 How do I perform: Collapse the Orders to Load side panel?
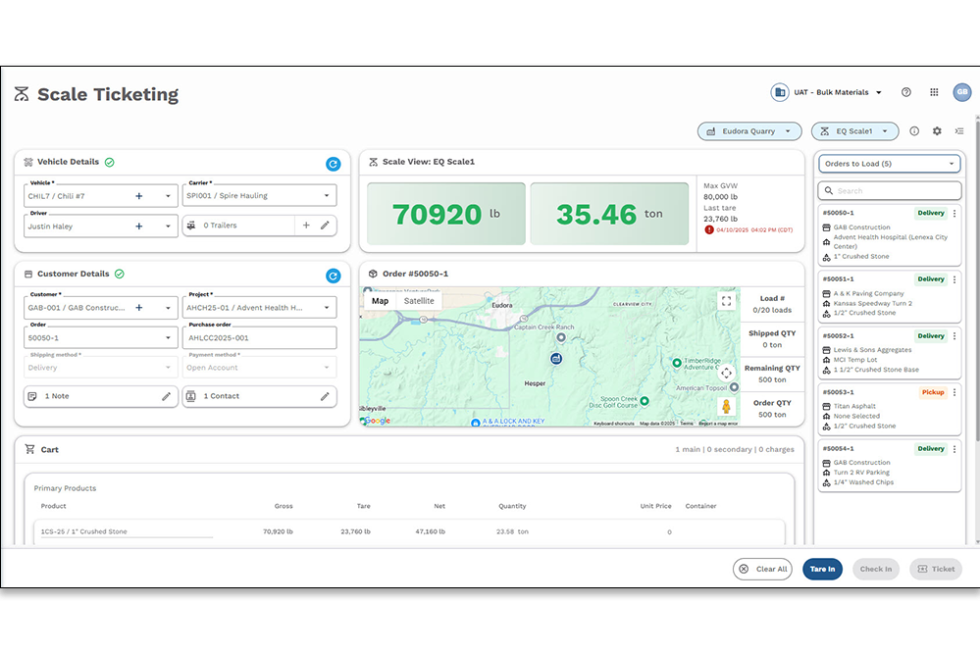point(959,131)
